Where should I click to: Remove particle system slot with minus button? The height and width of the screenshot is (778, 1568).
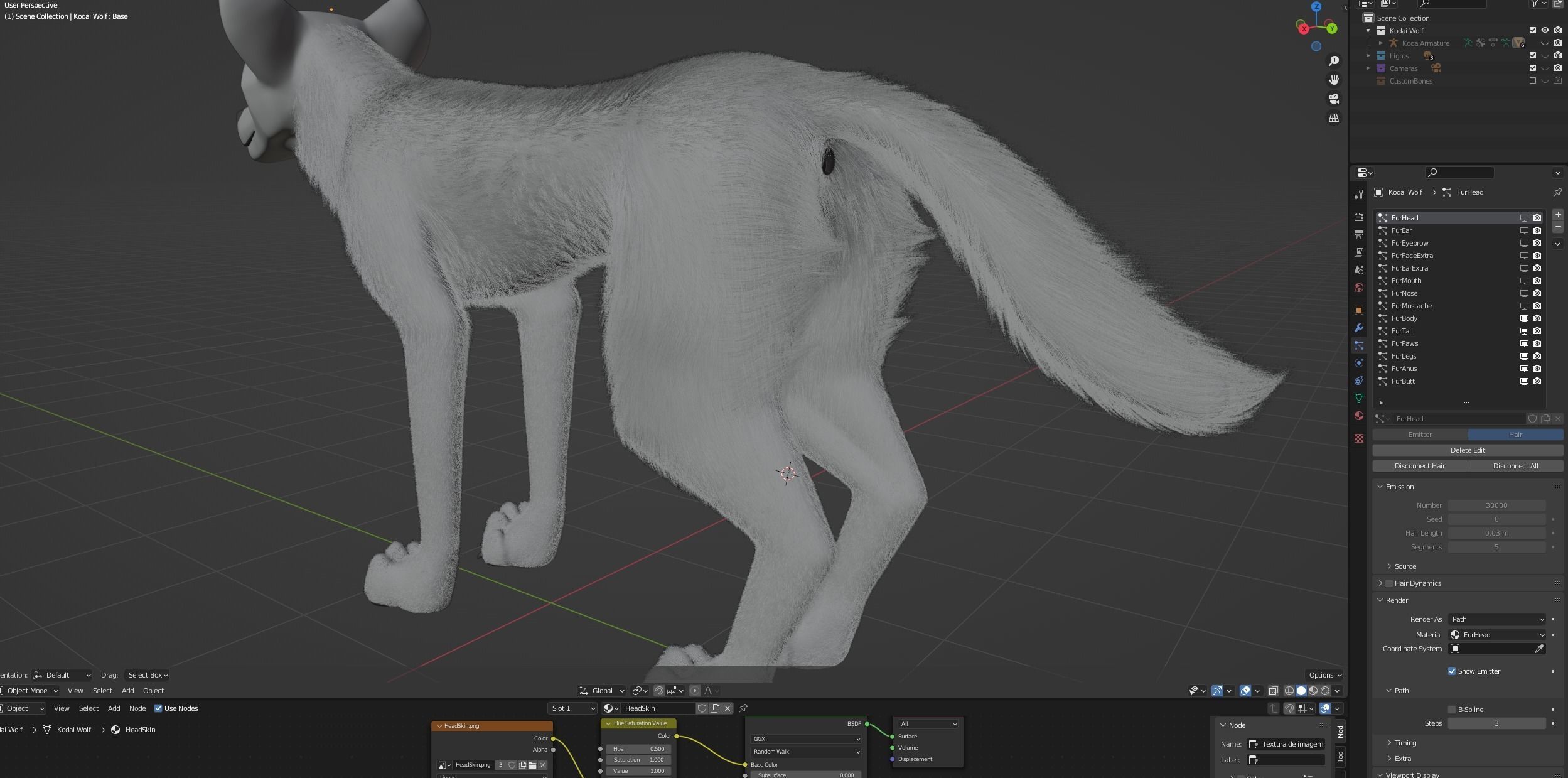(1558, 227)
